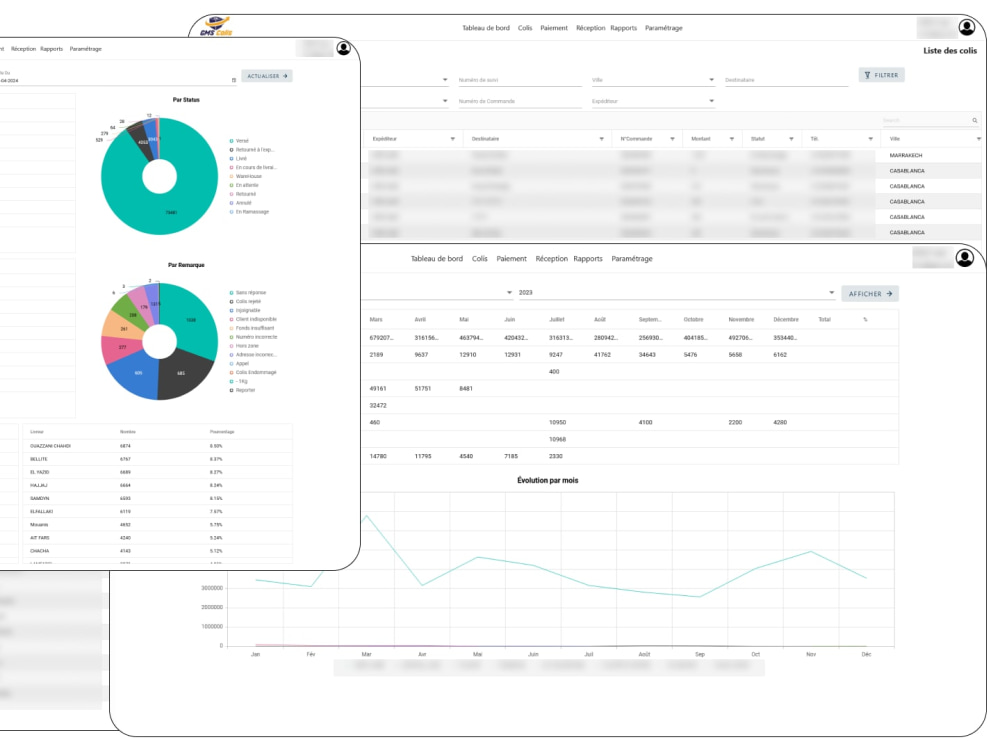Open the Expéditeur column header filter arrow

(453, 139)
